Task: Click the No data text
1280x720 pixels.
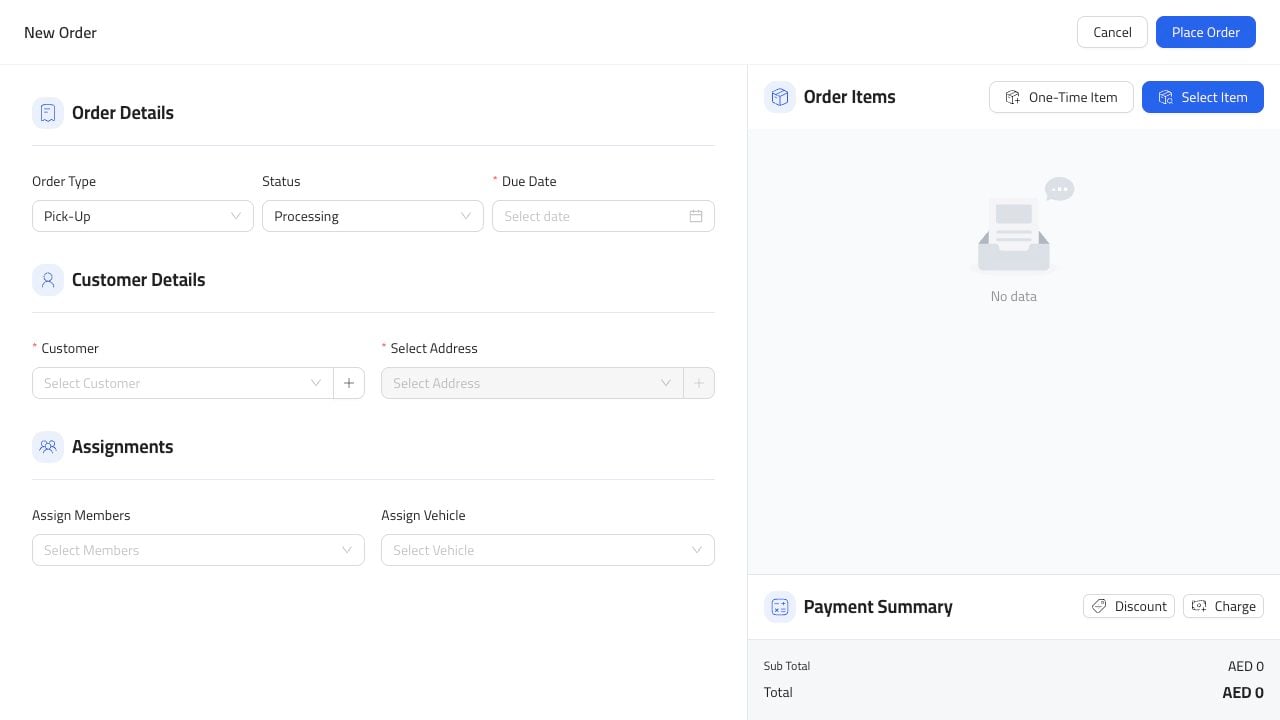Action: [1014, 296]
